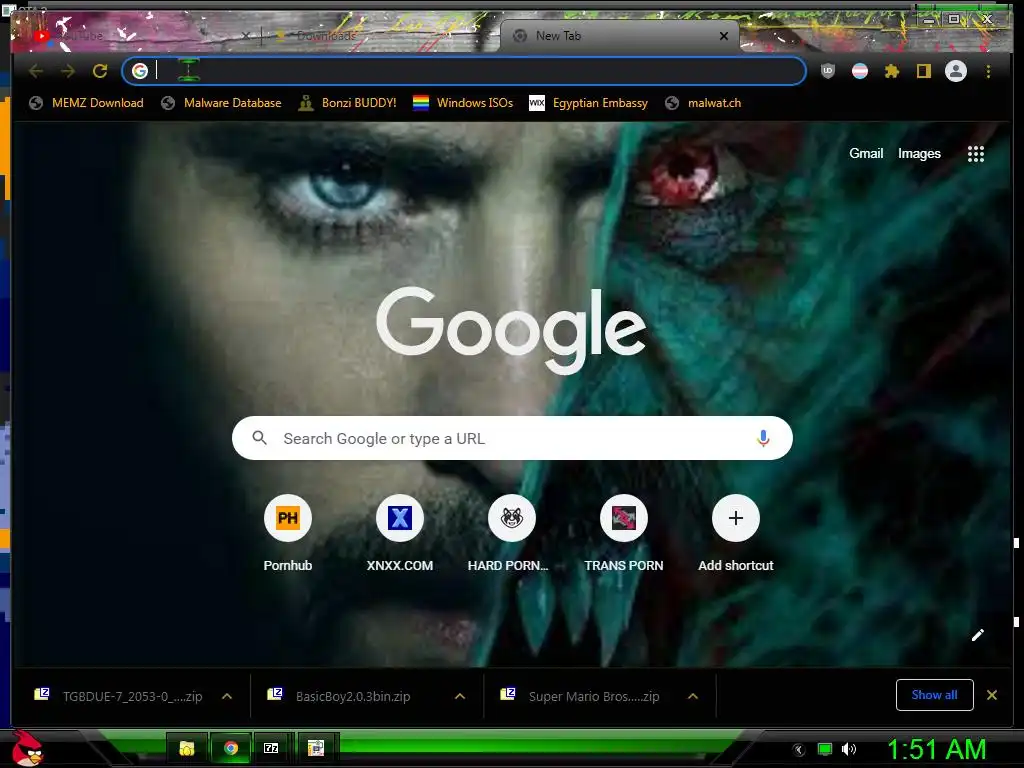Open File Explorer from the taskbar

tap(187, 748)
